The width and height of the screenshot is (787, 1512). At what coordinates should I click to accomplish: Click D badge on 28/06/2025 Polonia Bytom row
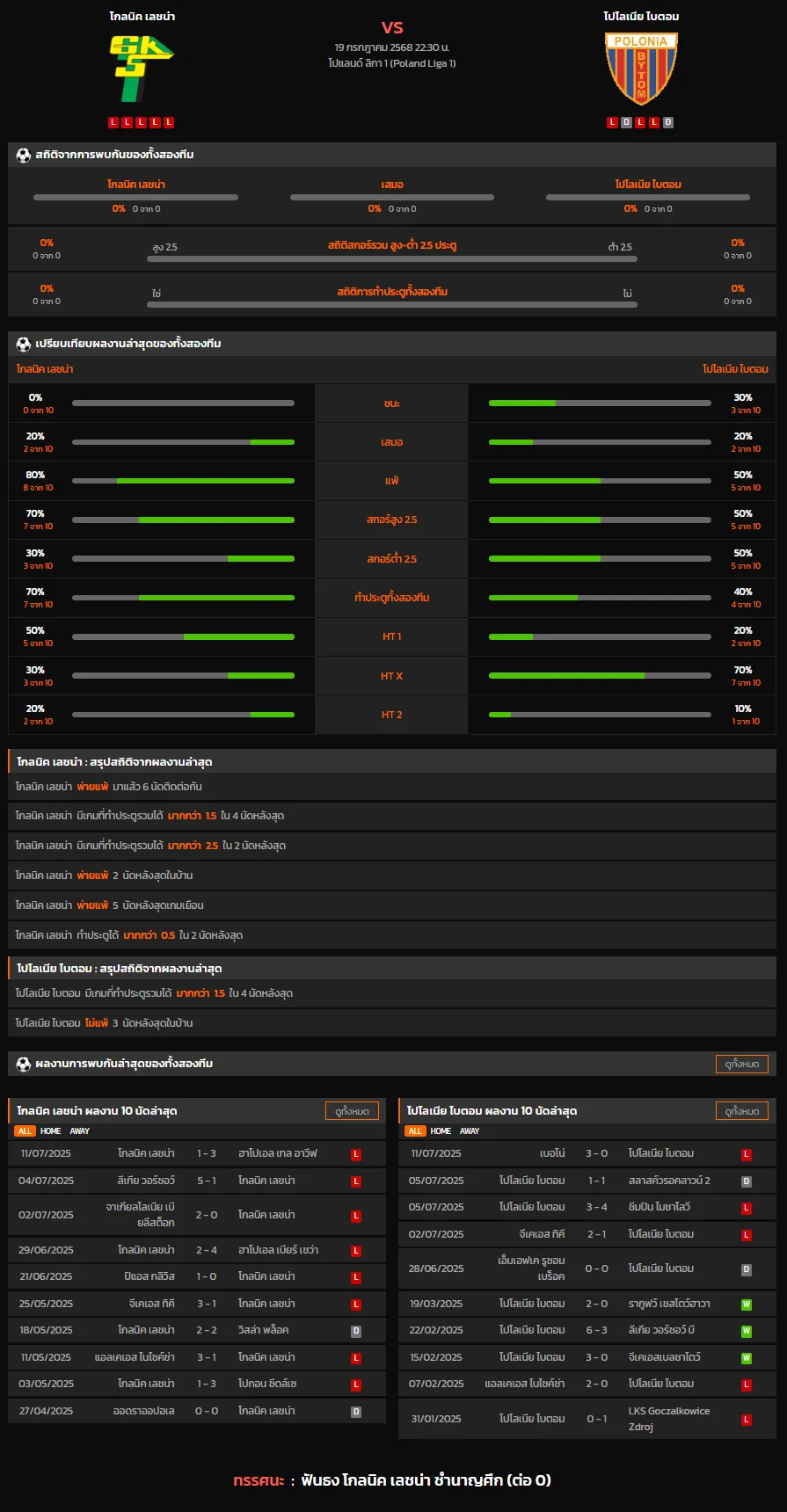(746, 1269)
